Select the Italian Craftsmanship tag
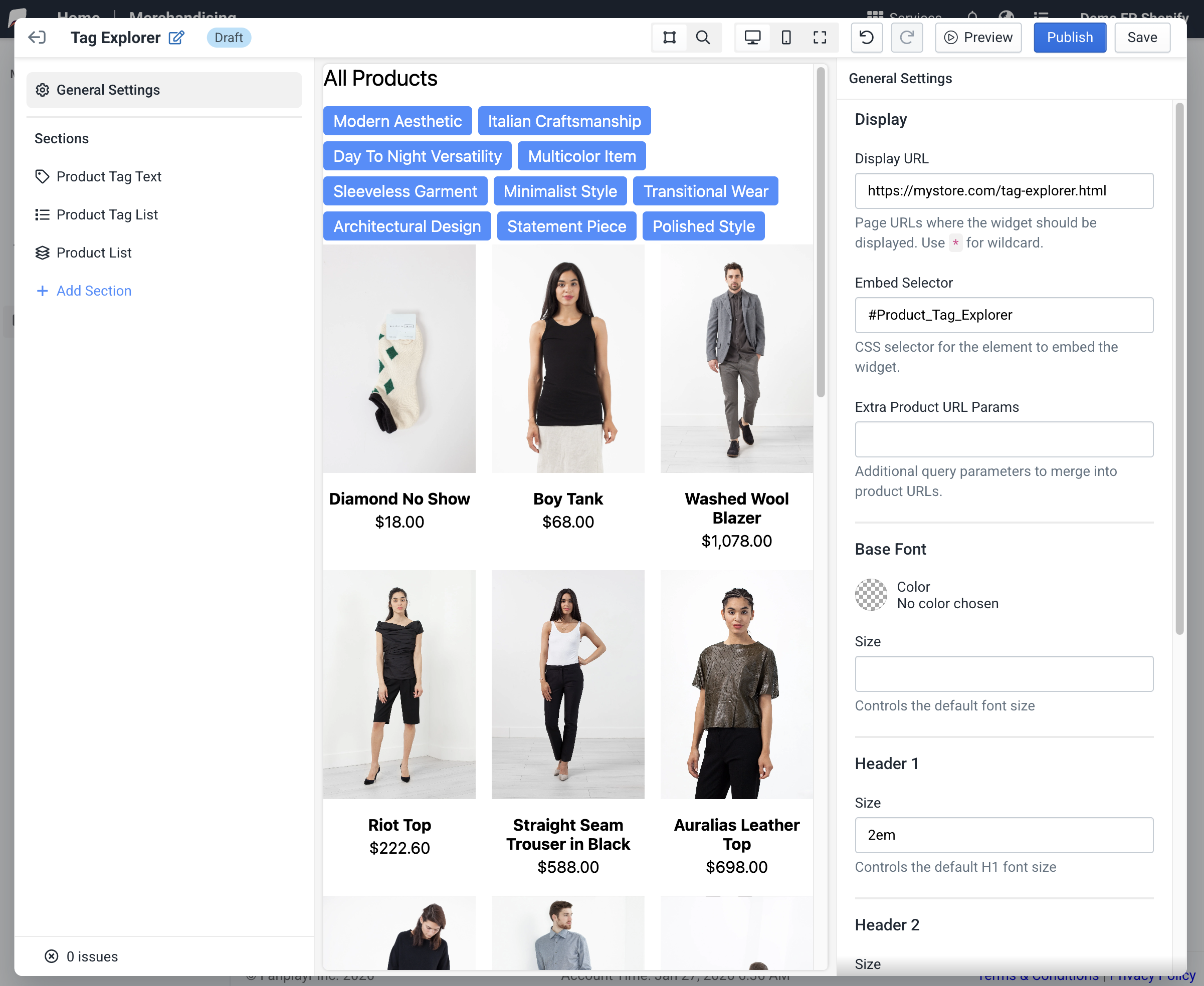The width and height of the screenshot is (1204, 986). (x=564, y=121)
